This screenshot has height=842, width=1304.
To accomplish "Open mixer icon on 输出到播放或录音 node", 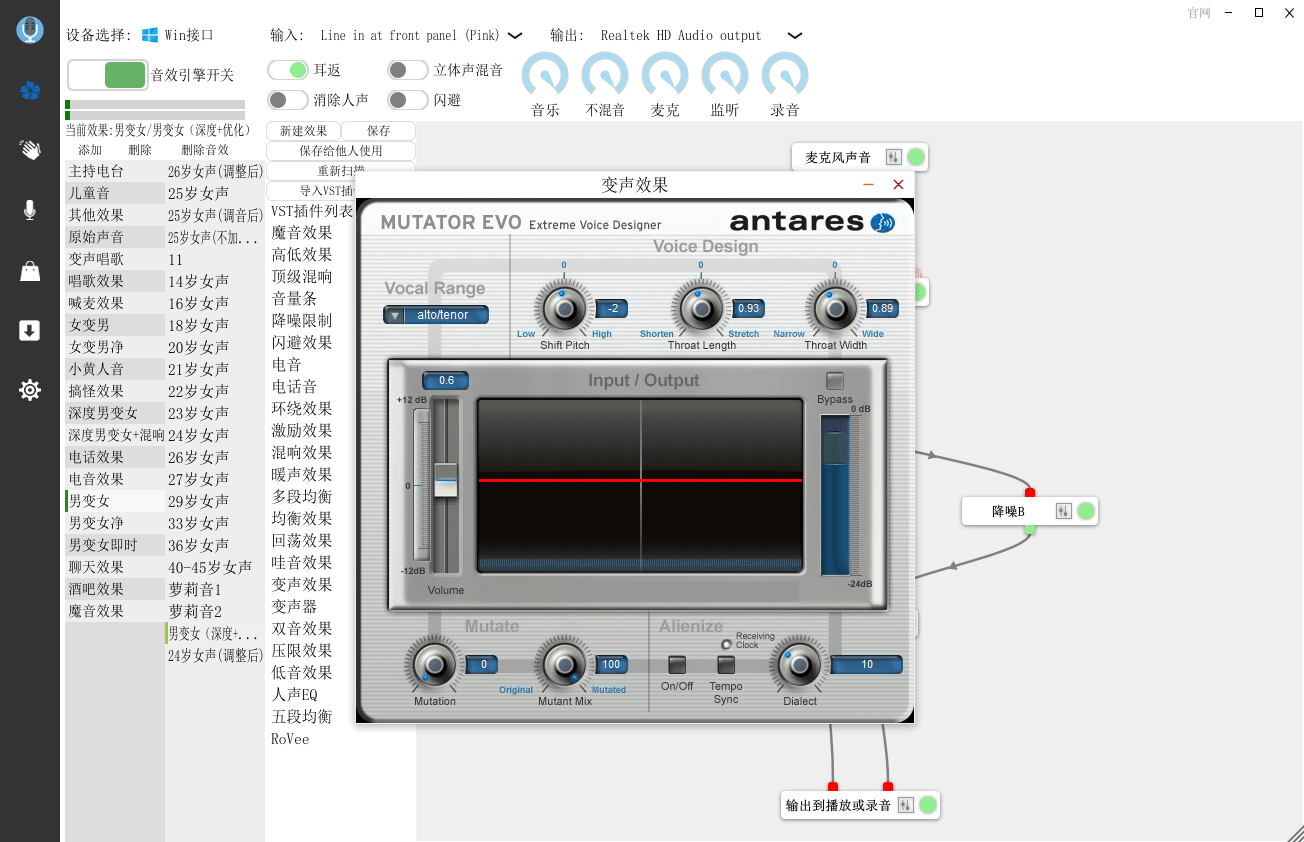I will click(905, 805).
